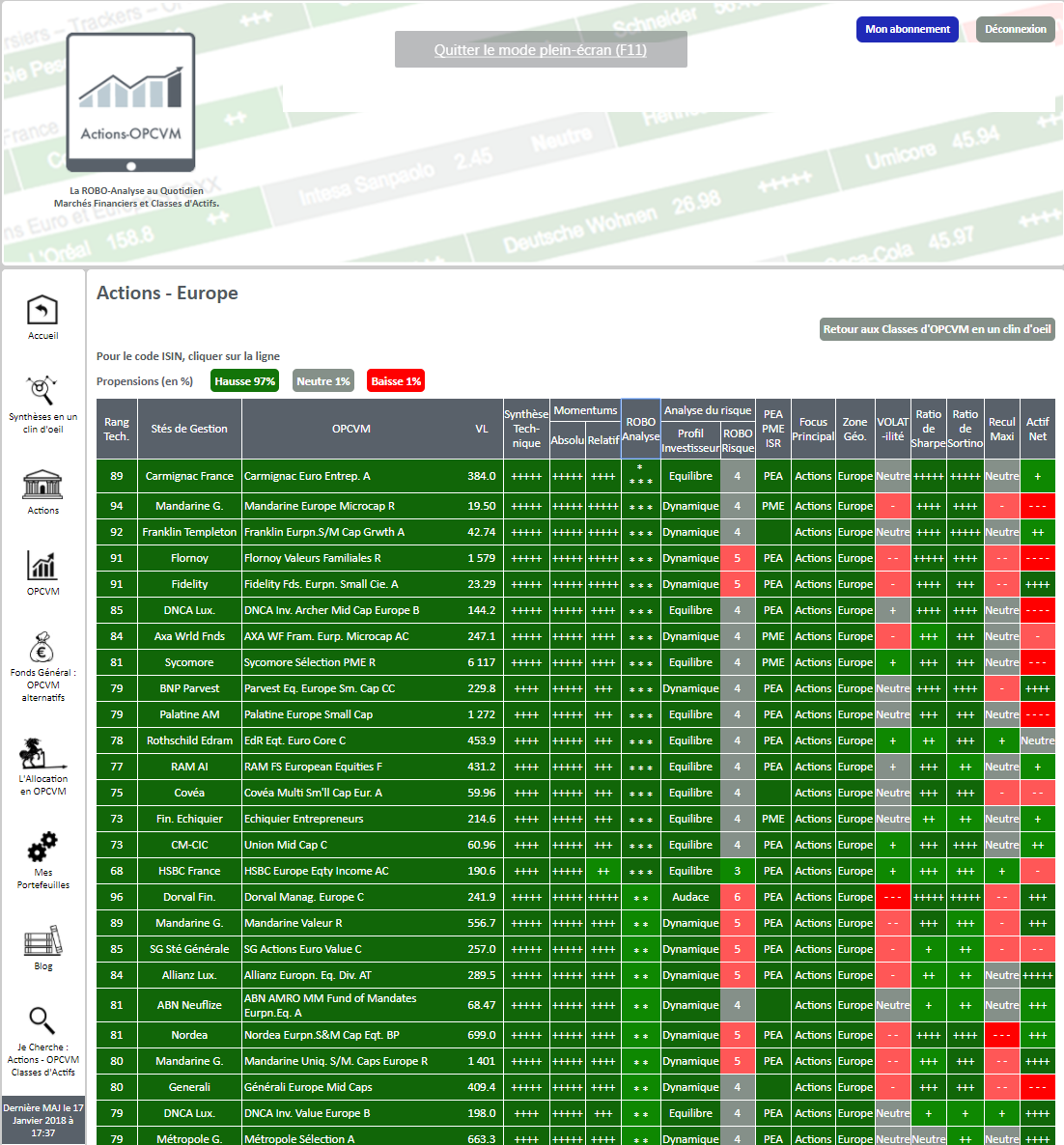
Task: Click Profil Investisseur column header
Action: pos(690,440)
